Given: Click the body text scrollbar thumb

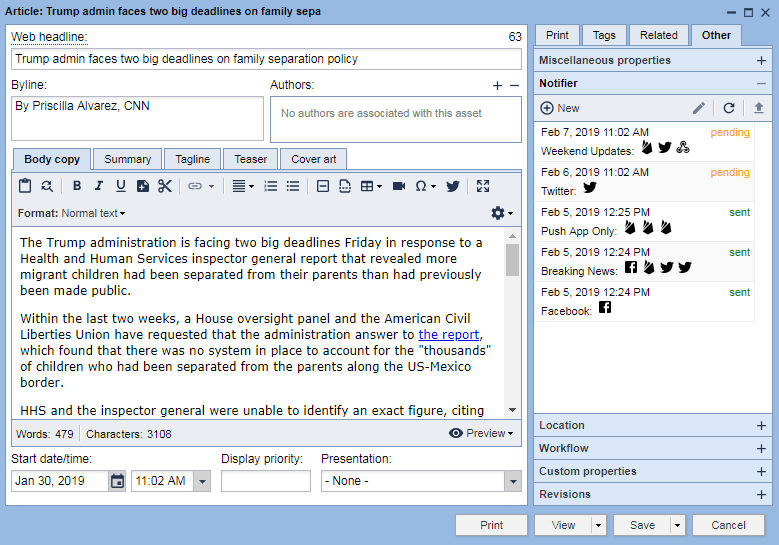Looking at the screenshot, I should 512,260.
